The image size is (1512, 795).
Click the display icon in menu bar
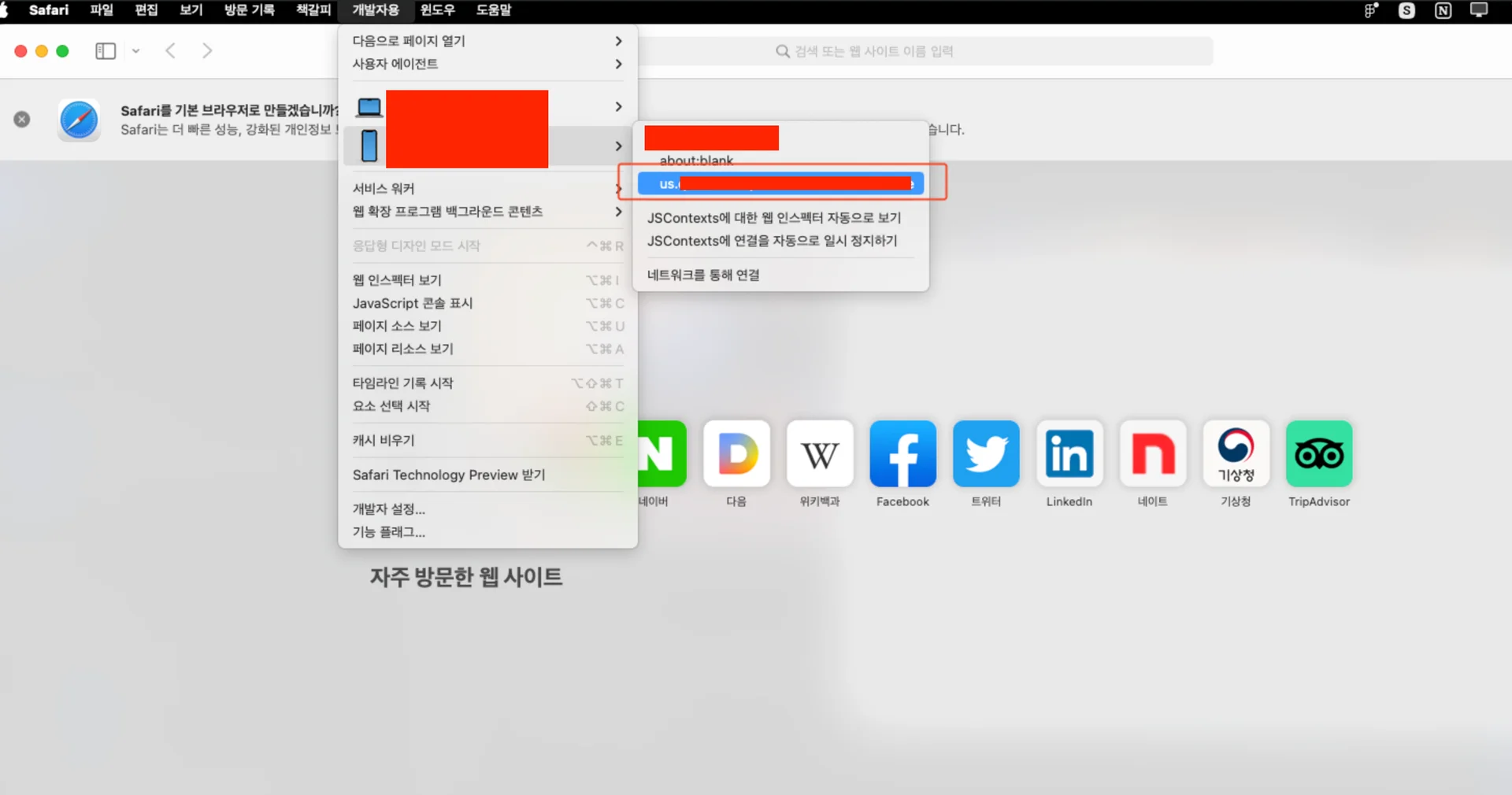coord(1479,10)
